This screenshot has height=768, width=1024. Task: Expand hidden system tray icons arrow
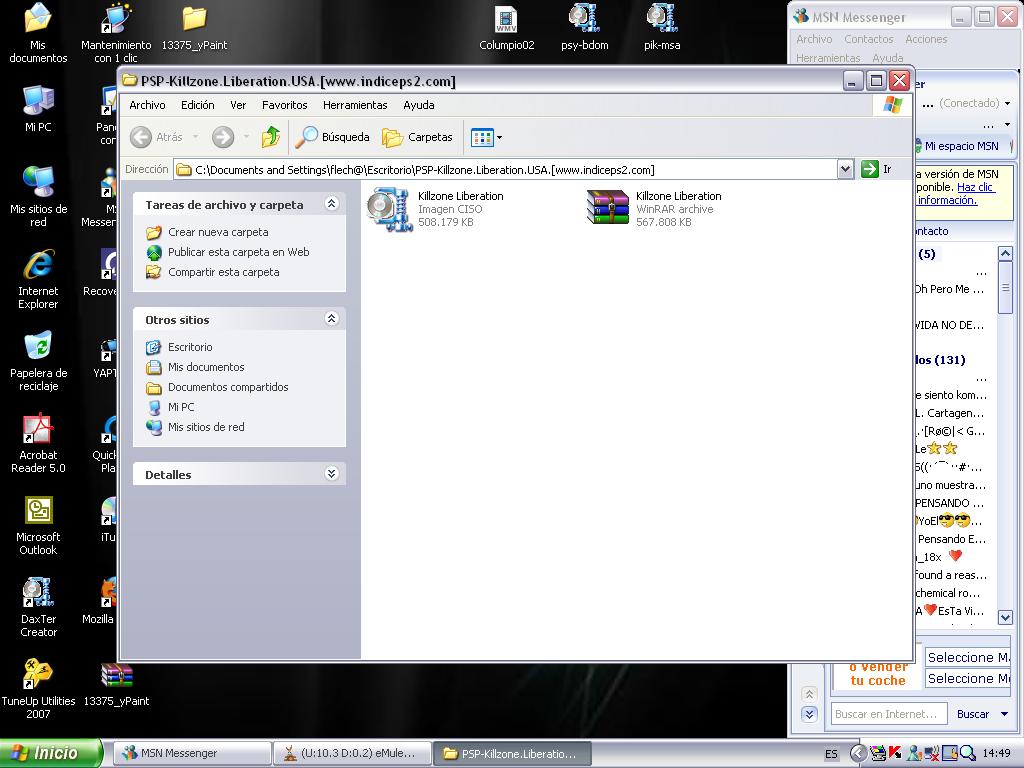coord(858,754)
